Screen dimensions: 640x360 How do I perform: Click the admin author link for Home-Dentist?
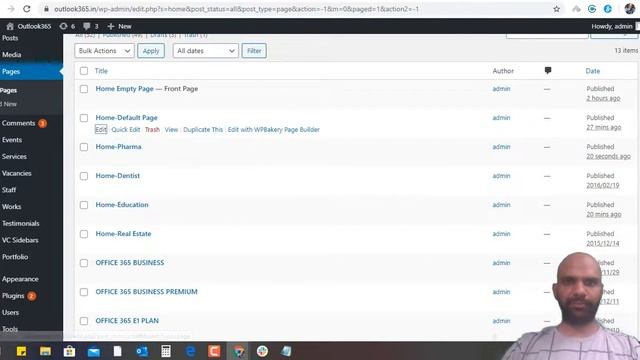(x=501, y=176)
